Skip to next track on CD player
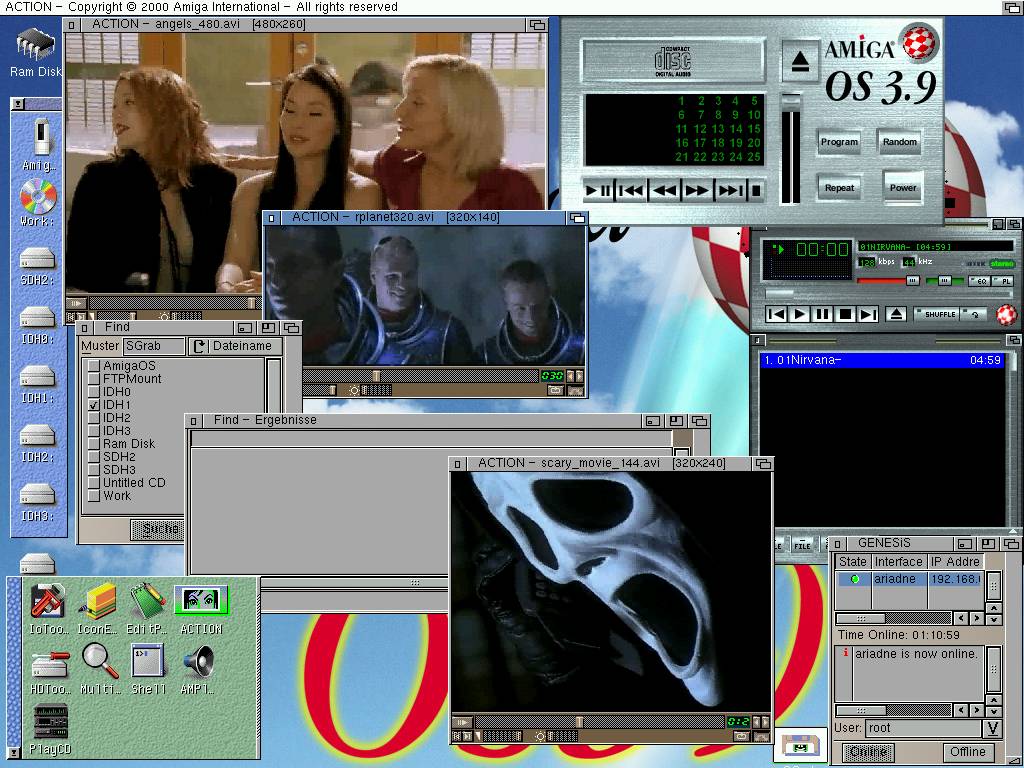This screenshot has width=1024, height=768. tap(729, 191)
